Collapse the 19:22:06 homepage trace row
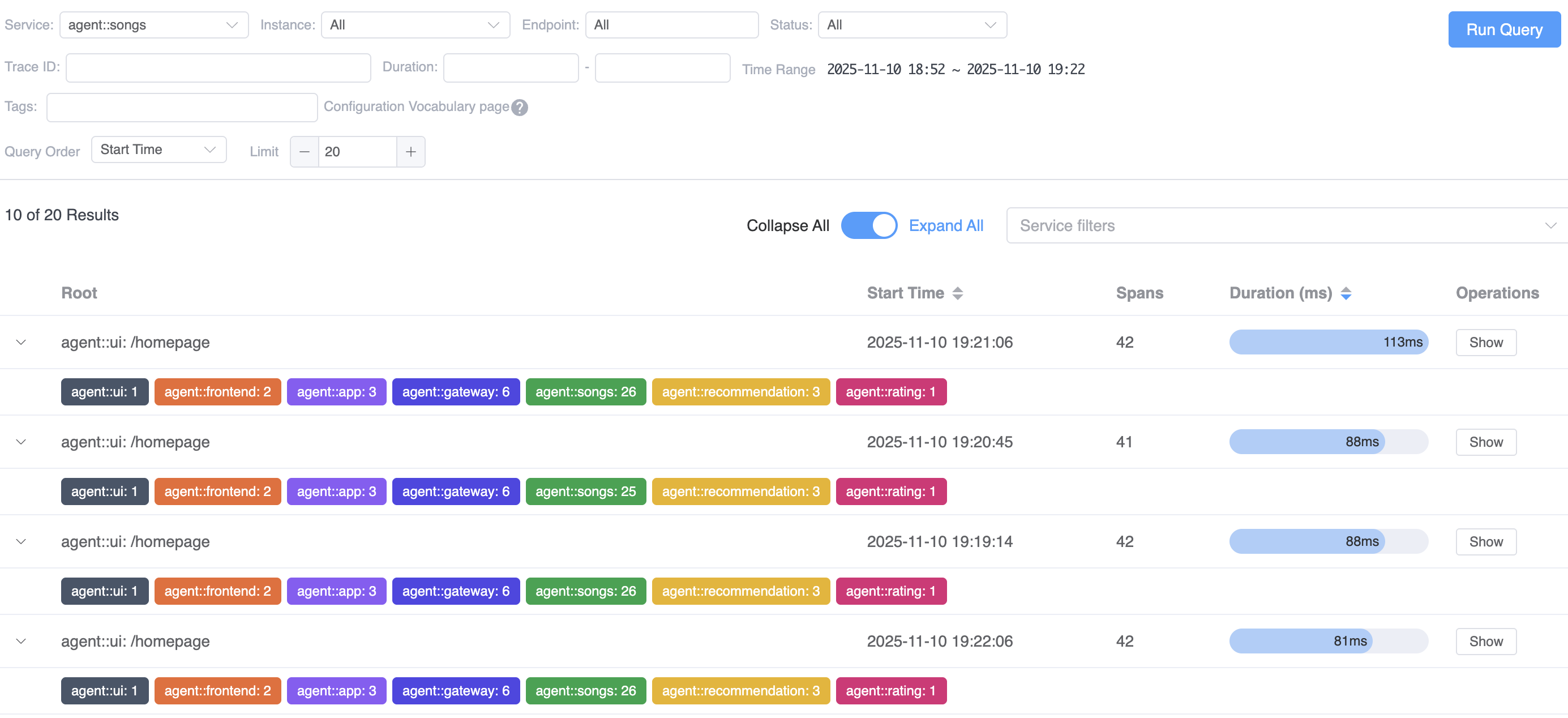The height and width of the screenshot is (718, 1568). point(22,641)
